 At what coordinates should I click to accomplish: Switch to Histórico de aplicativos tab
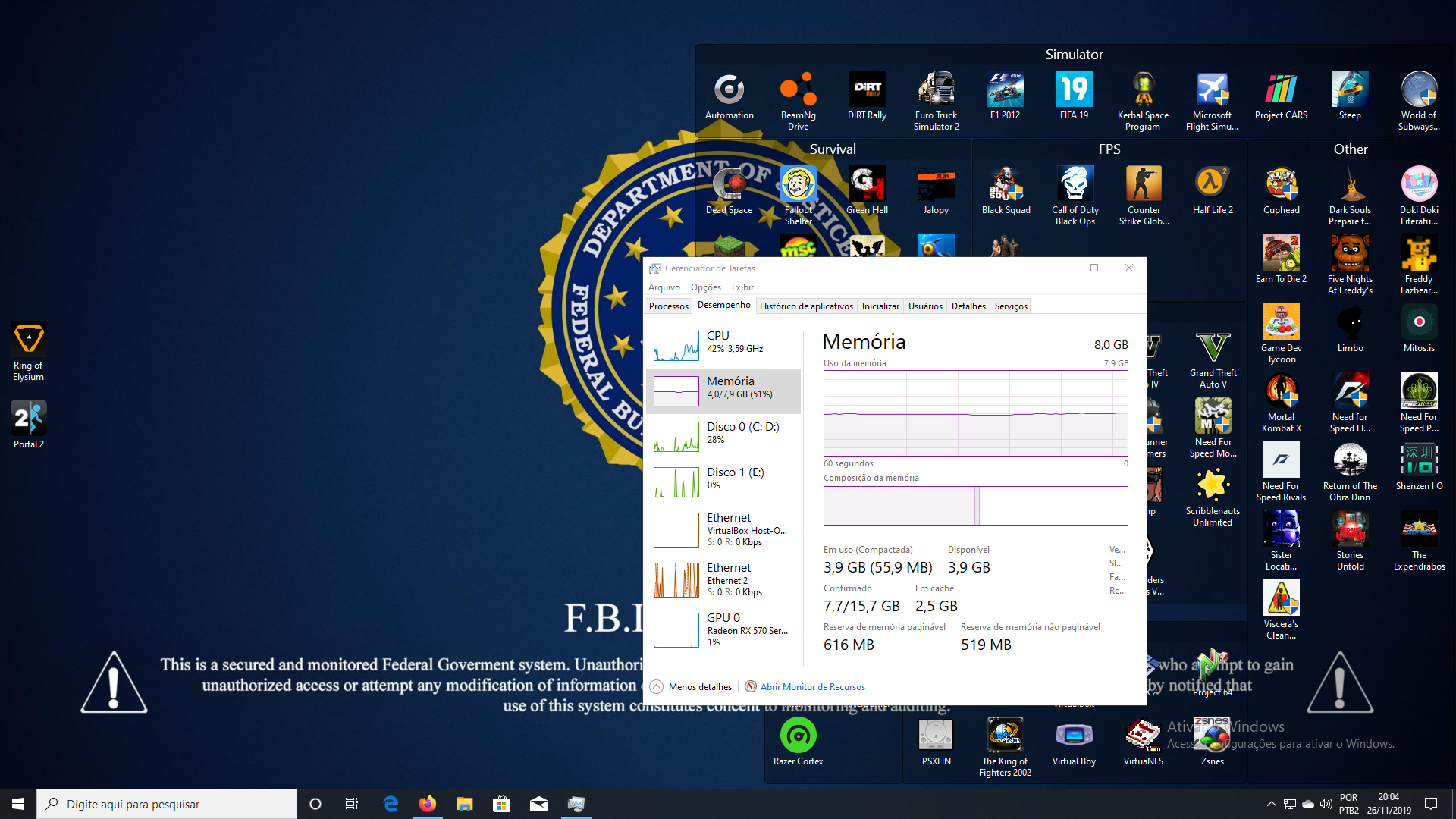click(x=806, y=306)
